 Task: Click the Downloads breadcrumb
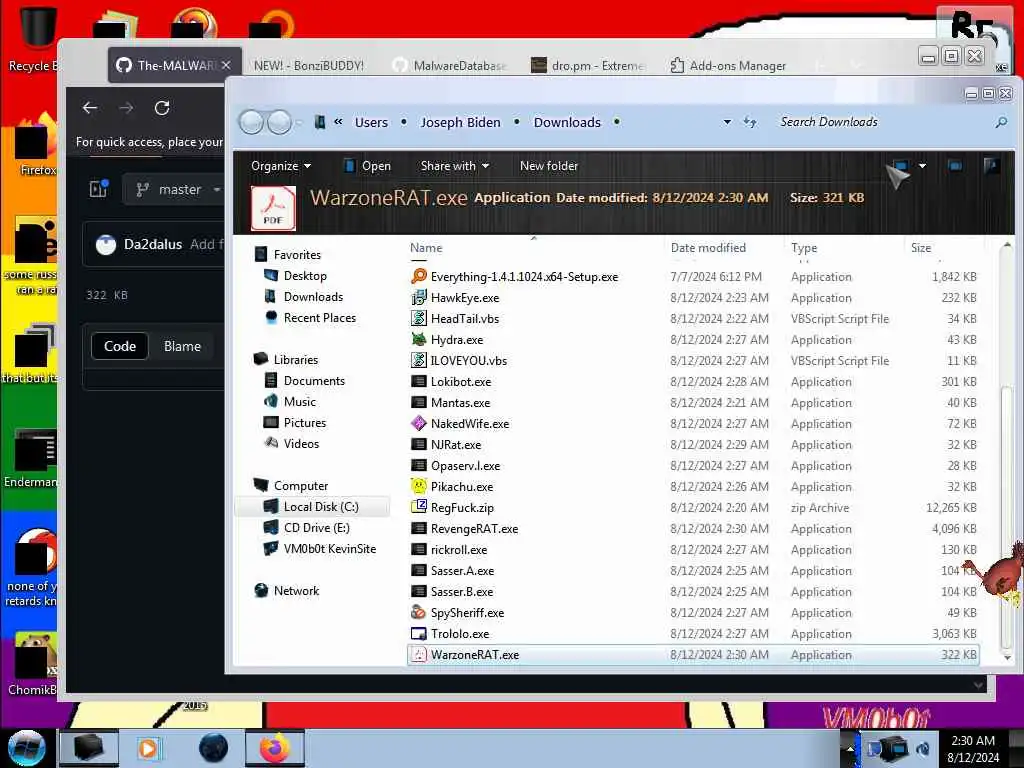tap(567, 122)
